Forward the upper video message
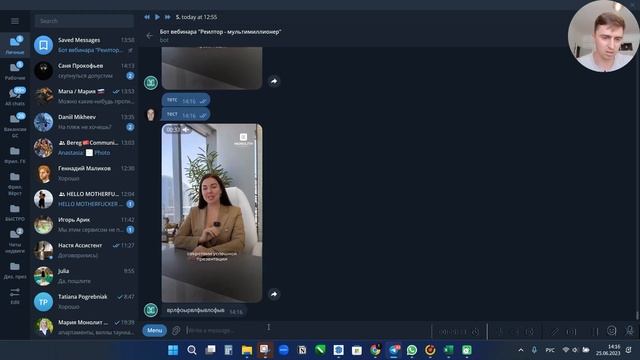This screenshot has width=640, height=360. tap(274, 81)
